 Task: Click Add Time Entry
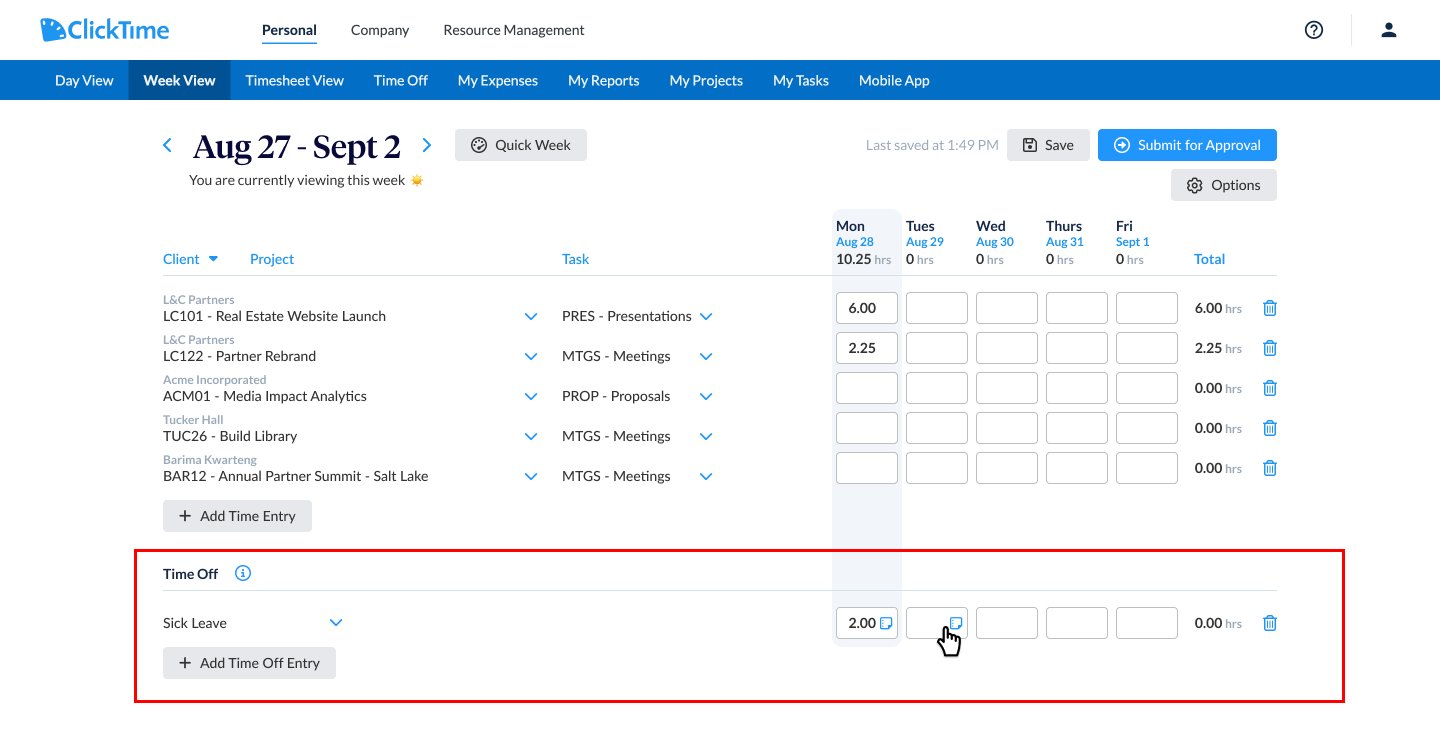tap(237, 516)
